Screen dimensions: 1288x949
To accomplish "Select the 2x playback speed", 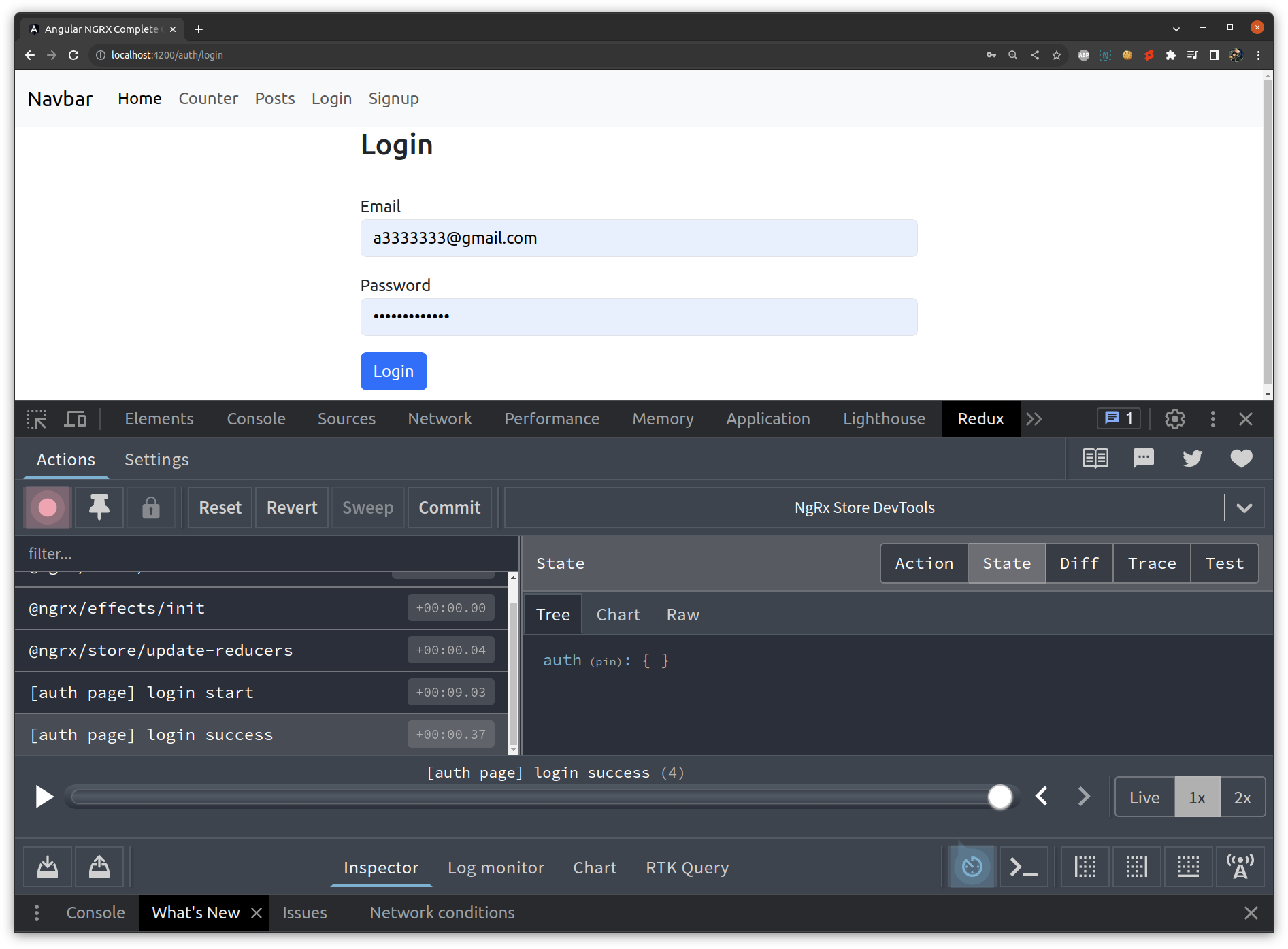I will tap(1243, 797).
